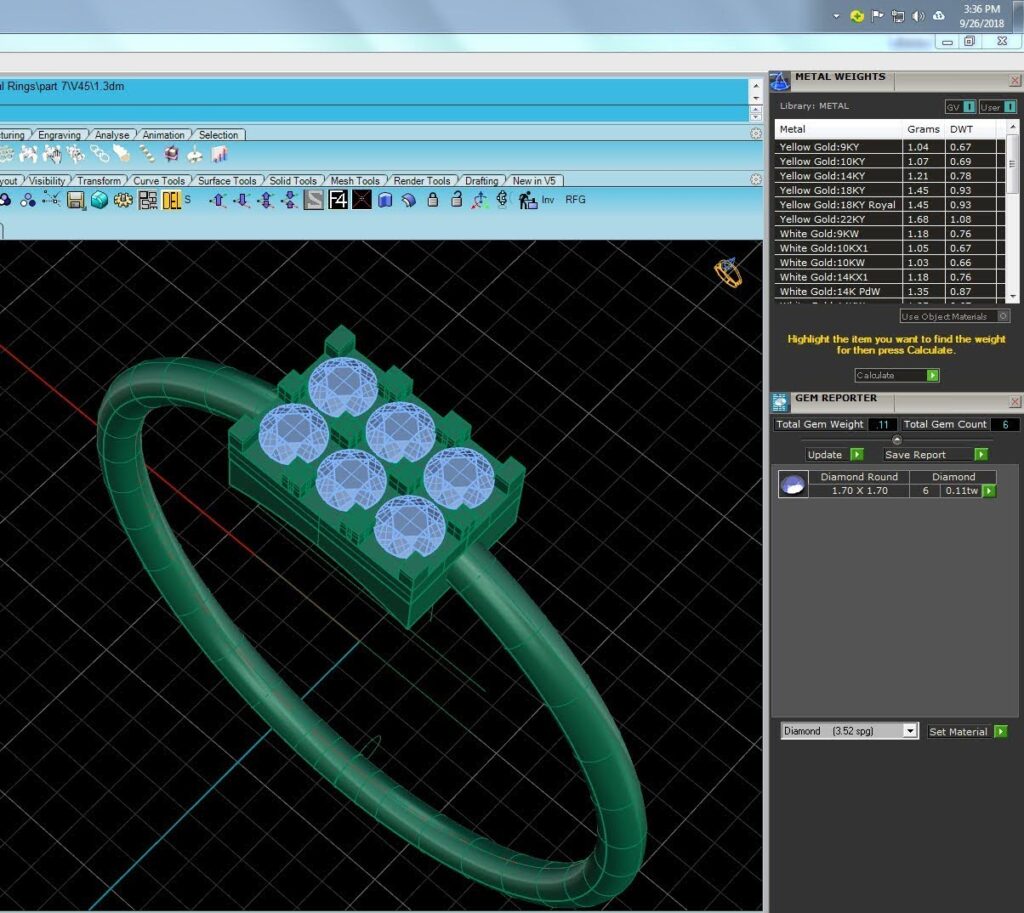The image size is (1024, 913).
Task: Click the gear icon right of Selection tabs
Action: pyautogui.click(x=756, y=134)
